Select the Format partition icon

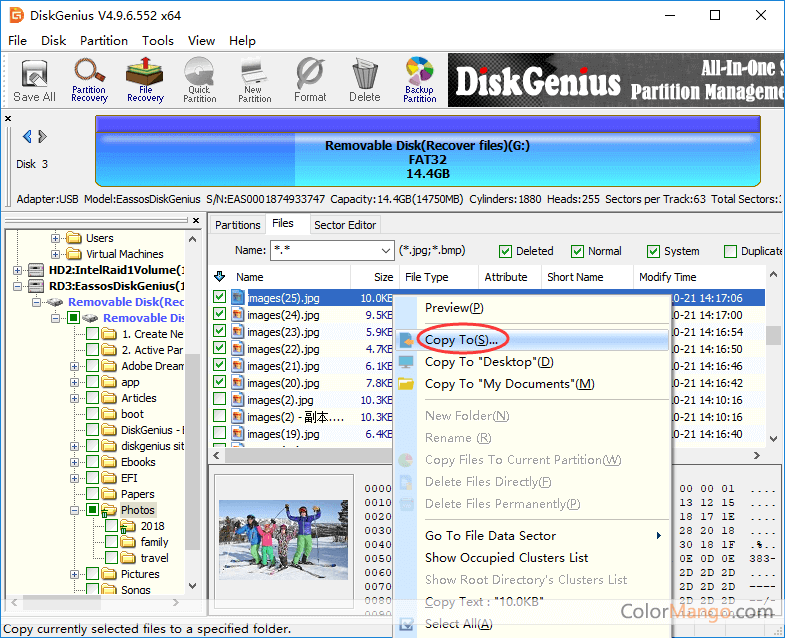tap(310, 79)
